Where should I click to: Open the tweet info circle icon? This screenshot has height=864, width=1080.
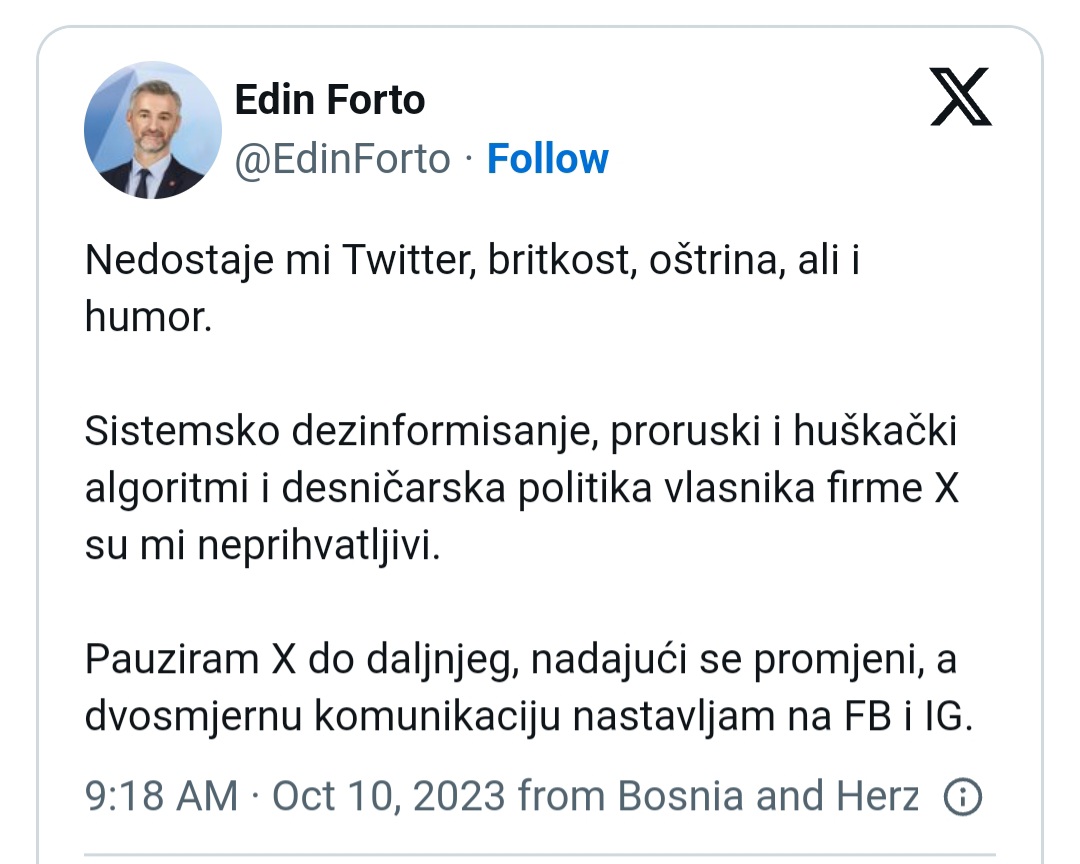point(963,797)
